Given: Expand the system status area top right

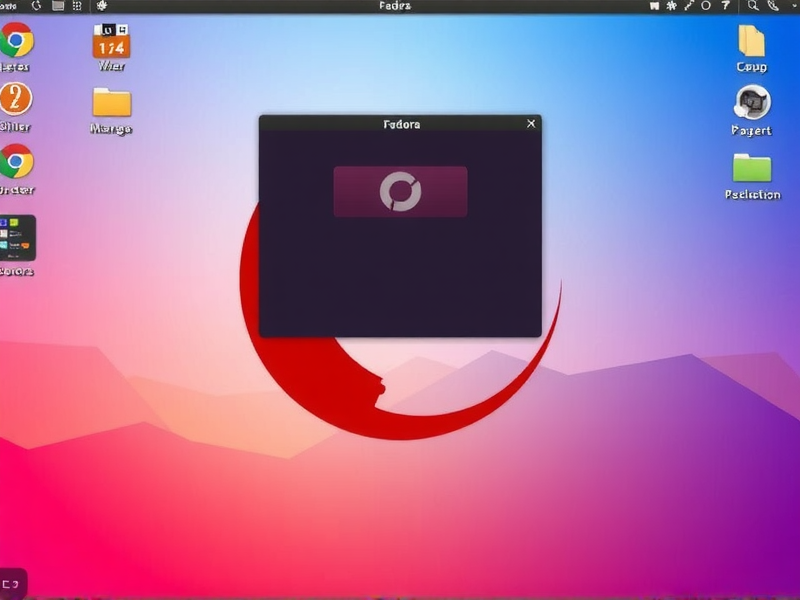Looking at the screenshot, I should pos(792,8).
